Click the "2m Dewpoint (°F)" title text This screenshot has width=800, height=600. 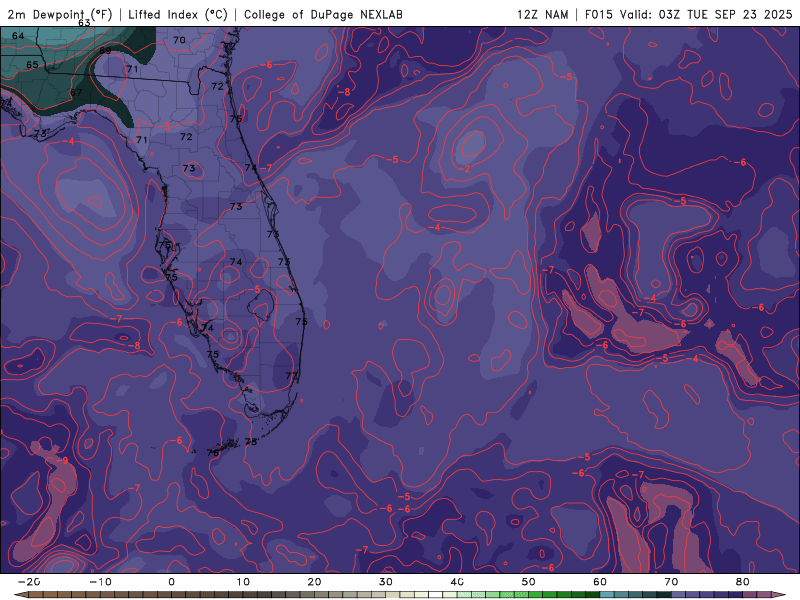tap(59, 14)
